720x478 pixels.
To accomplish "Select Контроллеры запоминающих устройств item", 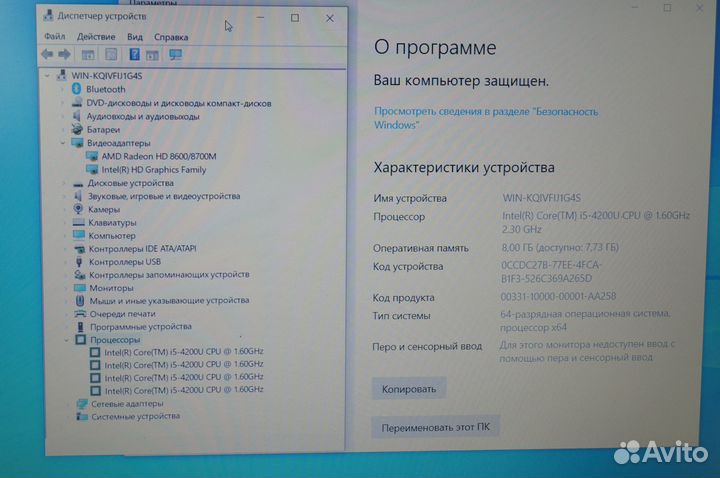I will coord(169,275).
